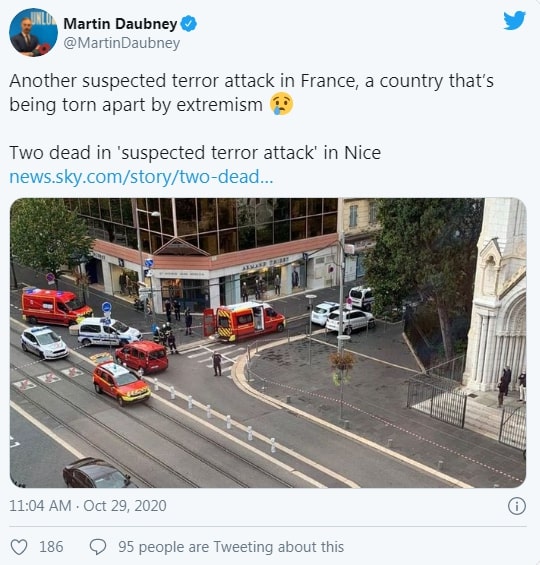Follow the news.sky.com story link
Image resolution: width=540 pixels, height=565 pixels.
click(x=141, y=177)
